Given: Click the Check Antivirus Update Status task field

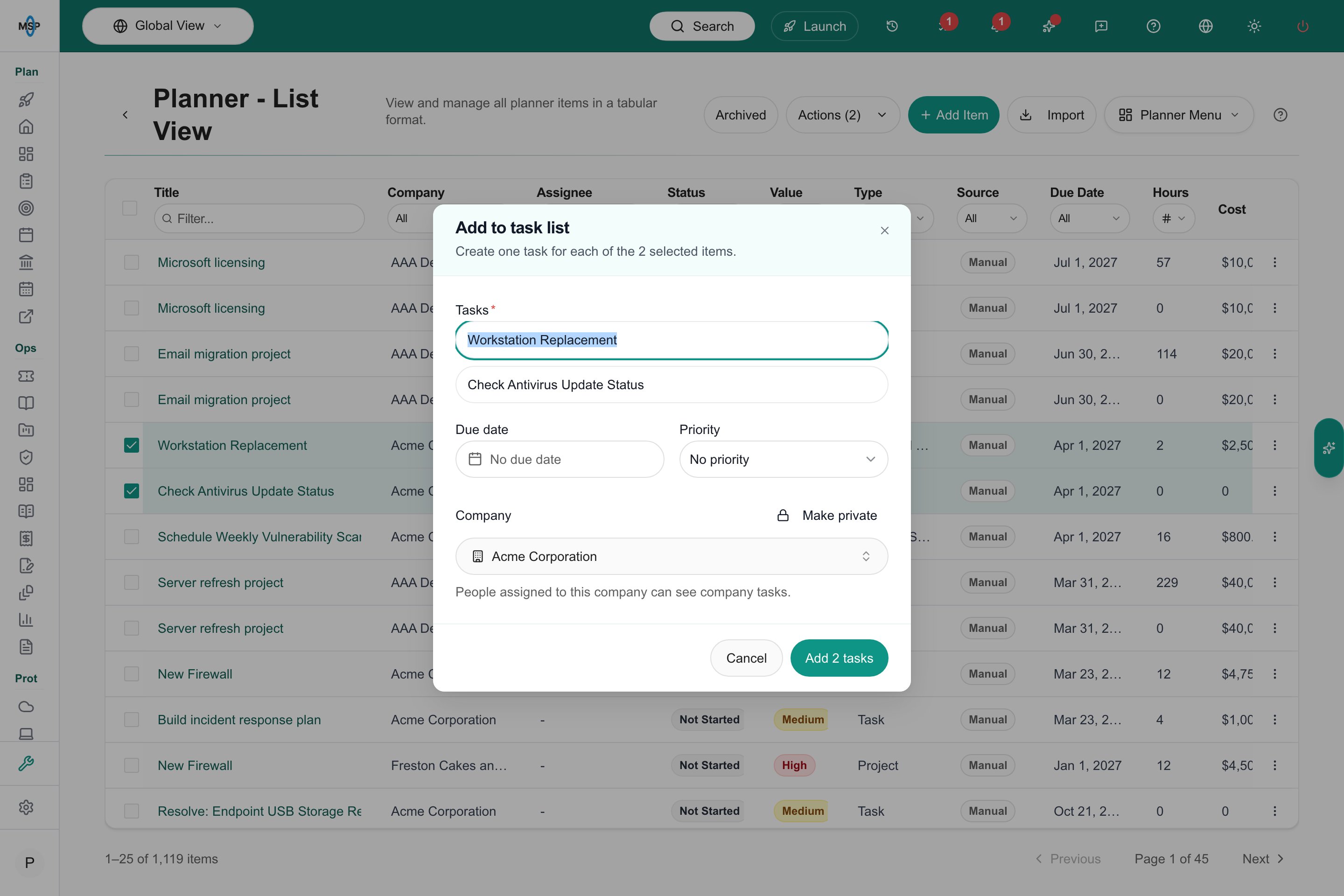Looking at the screenshot, I should 672,385.
